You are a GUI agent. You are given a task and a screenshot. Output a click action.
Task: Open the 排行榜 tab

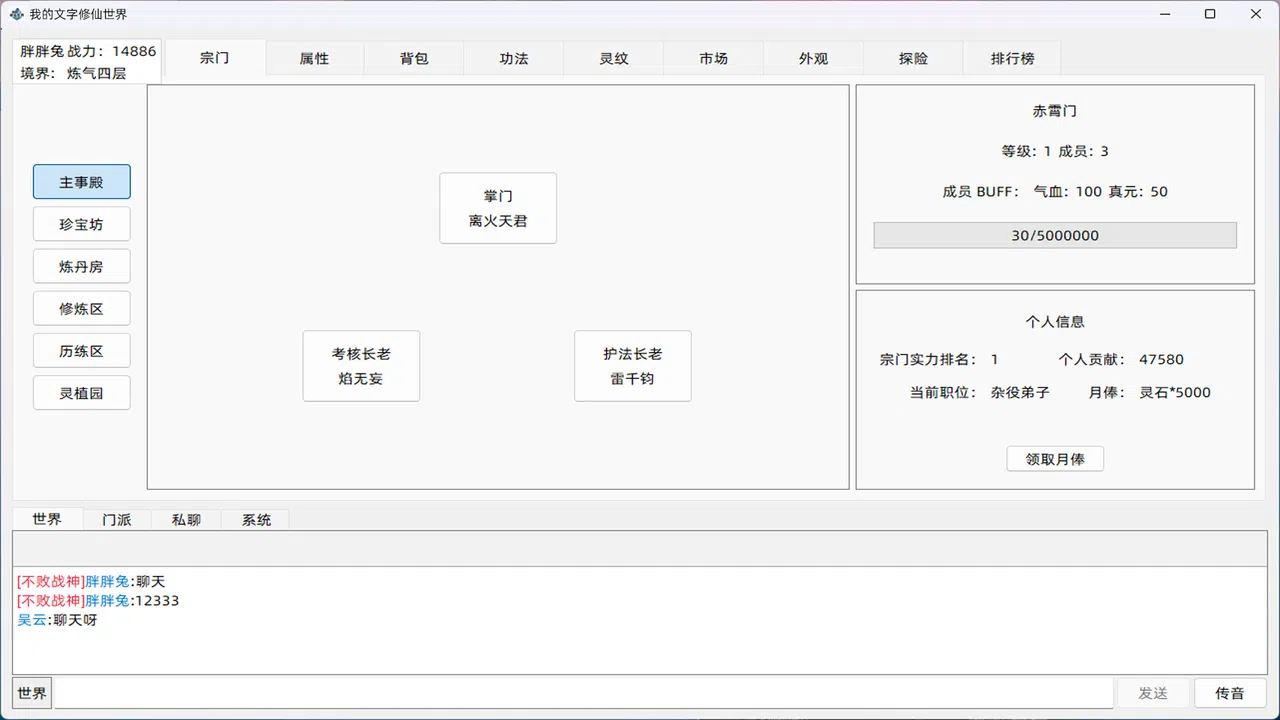tap(1013, 59)
